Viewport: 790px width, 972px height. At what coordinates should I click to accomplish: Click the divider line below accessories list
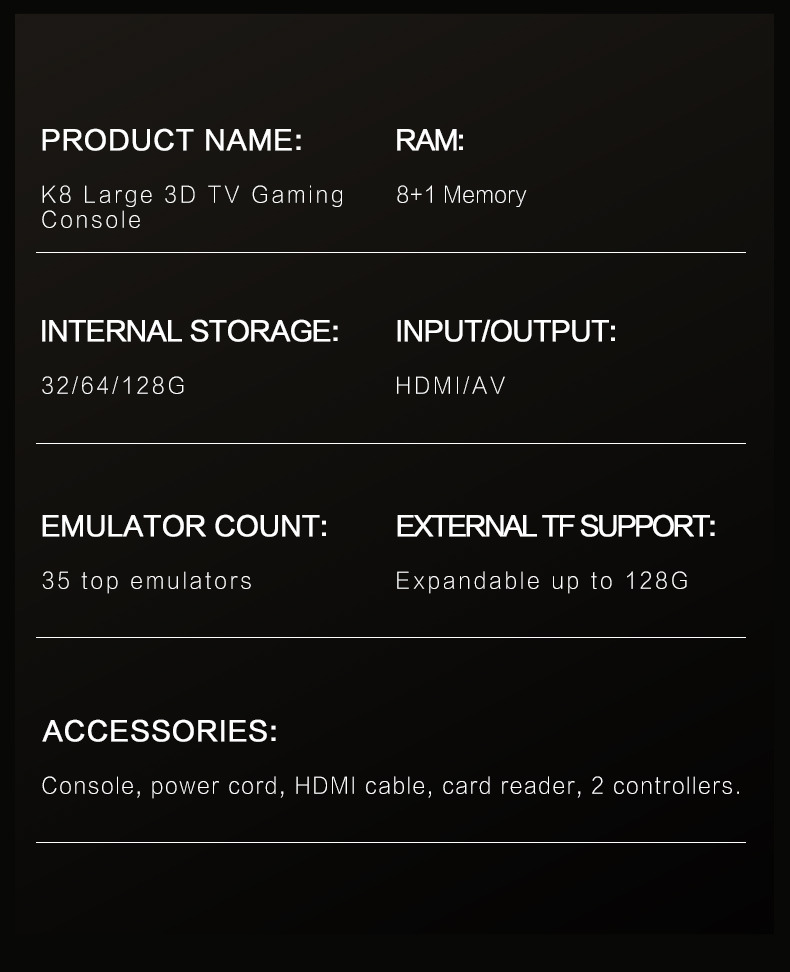pyautogui.click(x=391, y=842)
